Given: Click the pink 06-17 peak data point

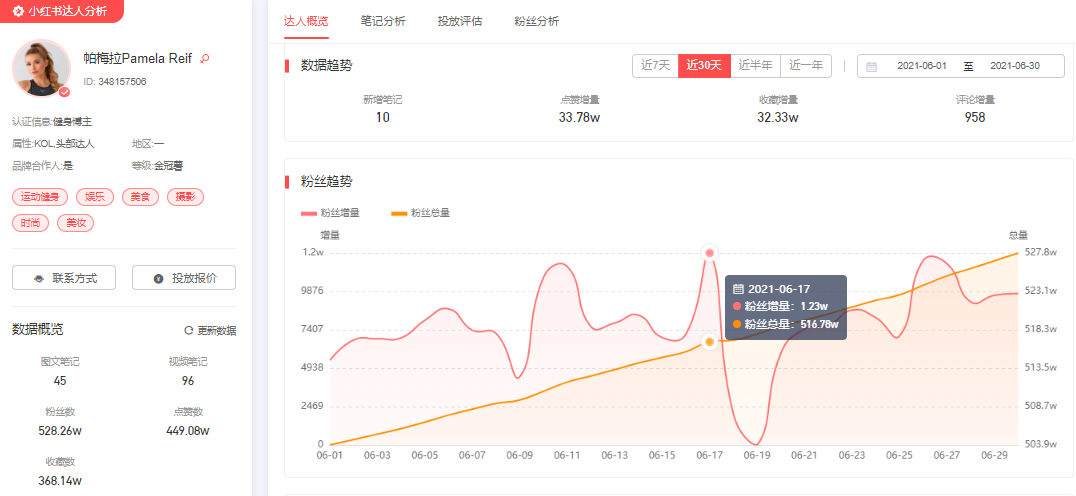Looking at the screenshot, I should click(710, 253).
